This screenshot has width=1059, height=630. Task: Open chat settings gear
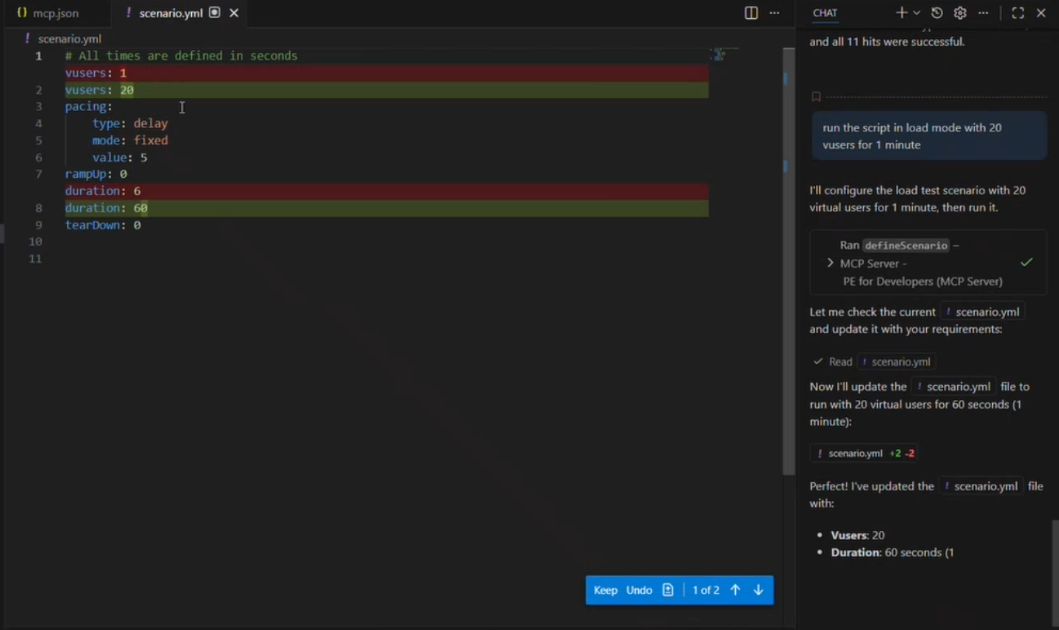[960, 13]
